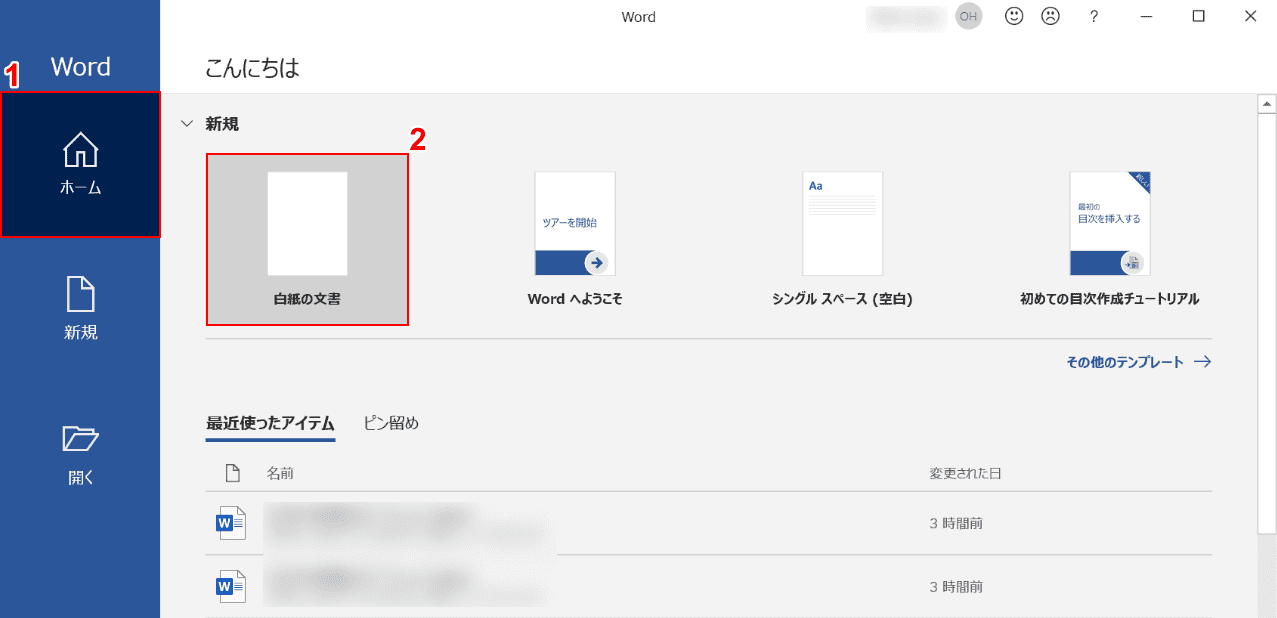1277x618 pixels.
Task: Close the Word window
Action: point(1250,16)
